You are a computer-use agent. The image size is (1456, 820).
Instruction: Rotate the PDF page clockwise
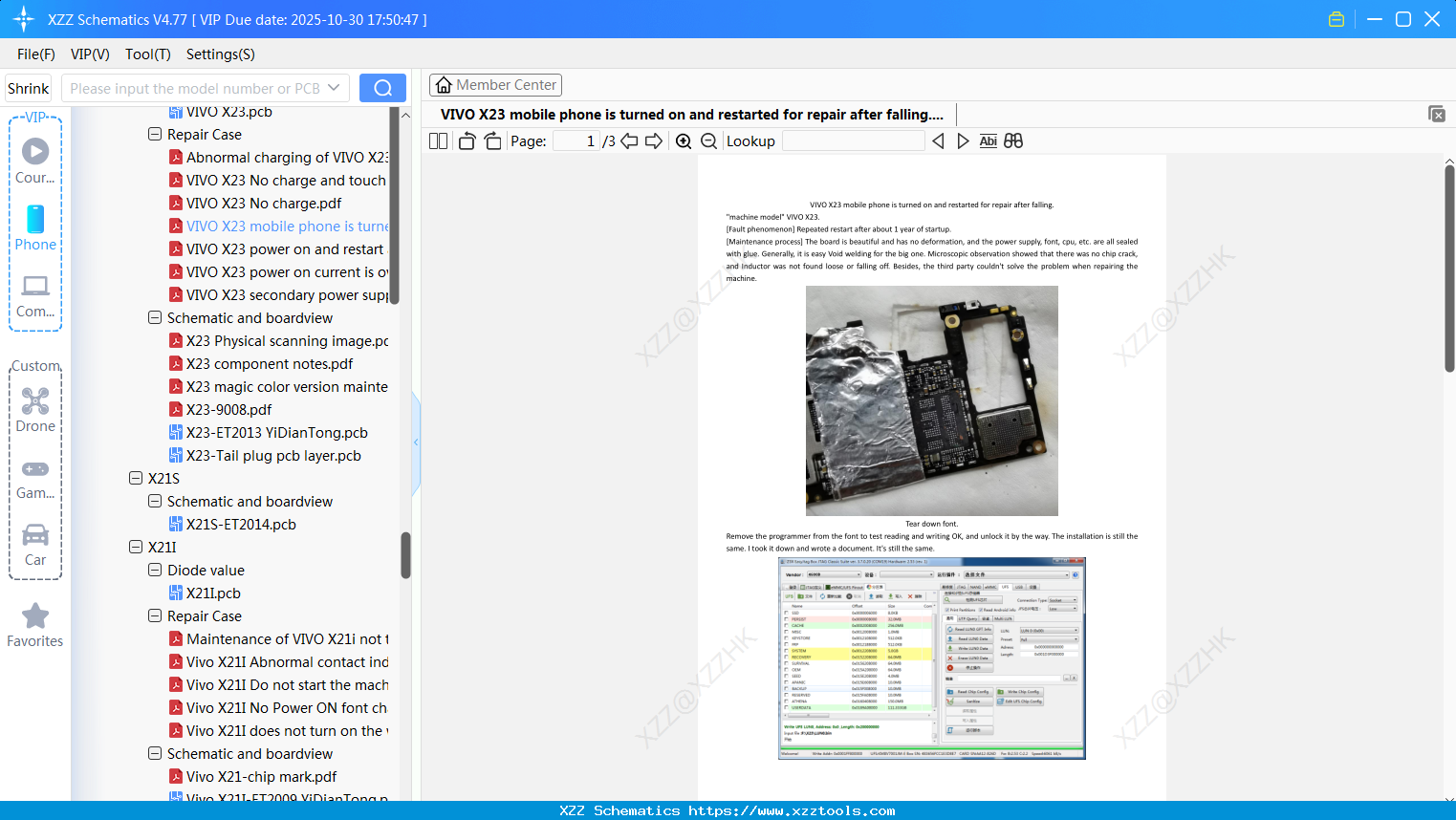click(x=491, y=140)
